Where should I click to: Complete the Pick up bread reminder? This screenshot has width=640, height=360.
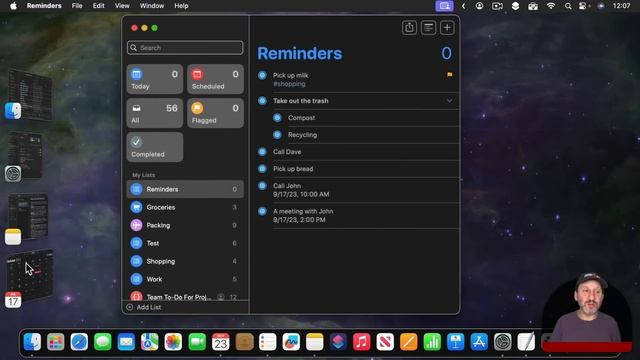(262, 169)
